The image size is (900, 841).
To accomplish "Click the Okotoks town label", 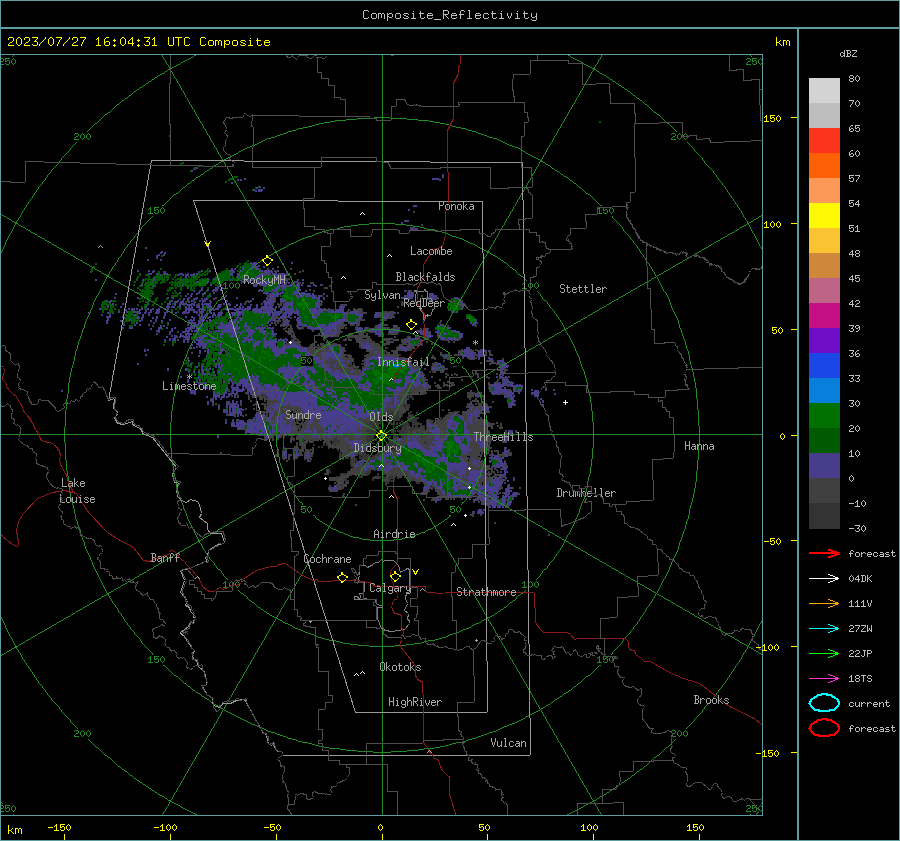I will (400, 667).
